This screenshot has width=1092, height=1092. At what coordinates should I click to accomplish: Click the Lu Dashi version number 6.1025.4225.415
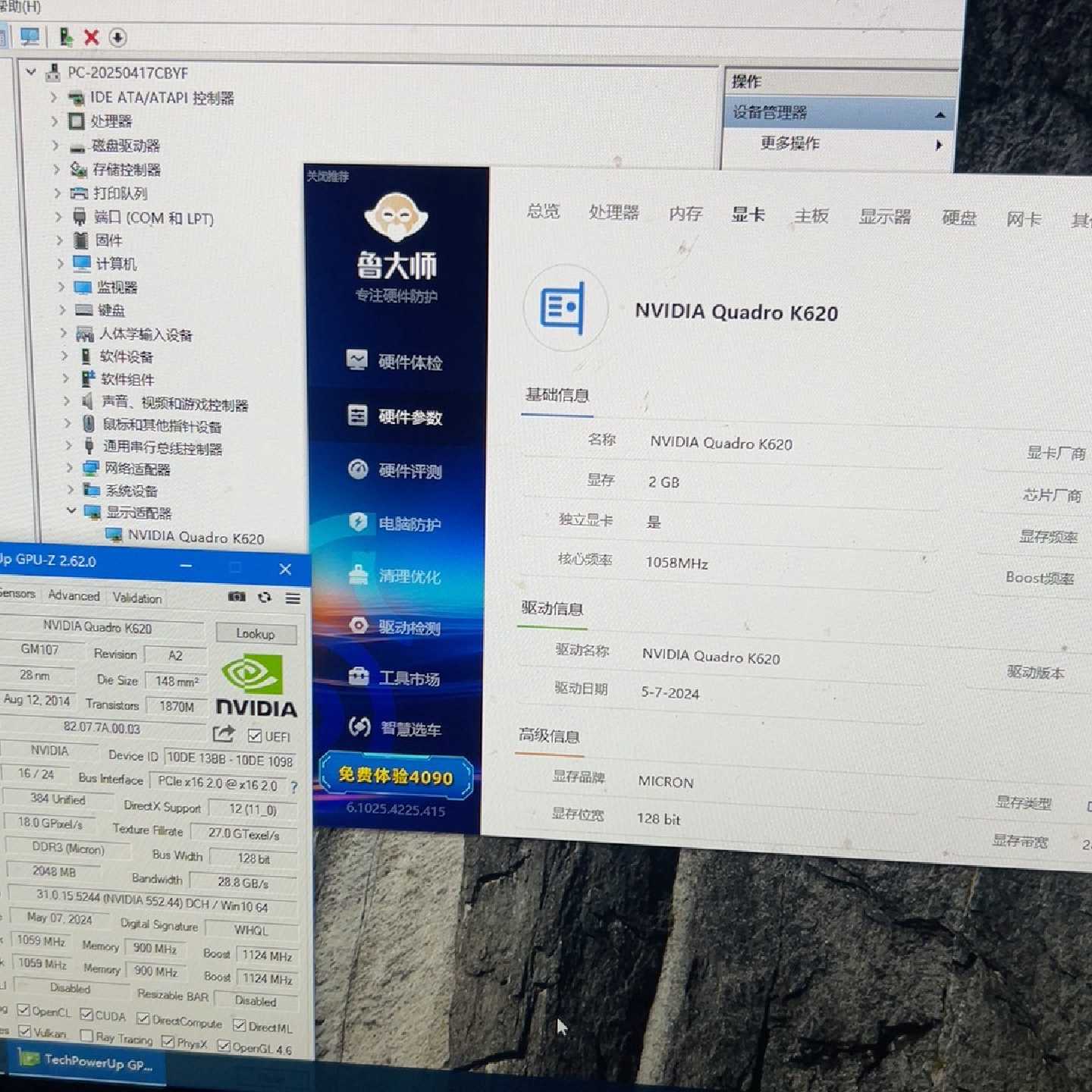pos(396,809)
